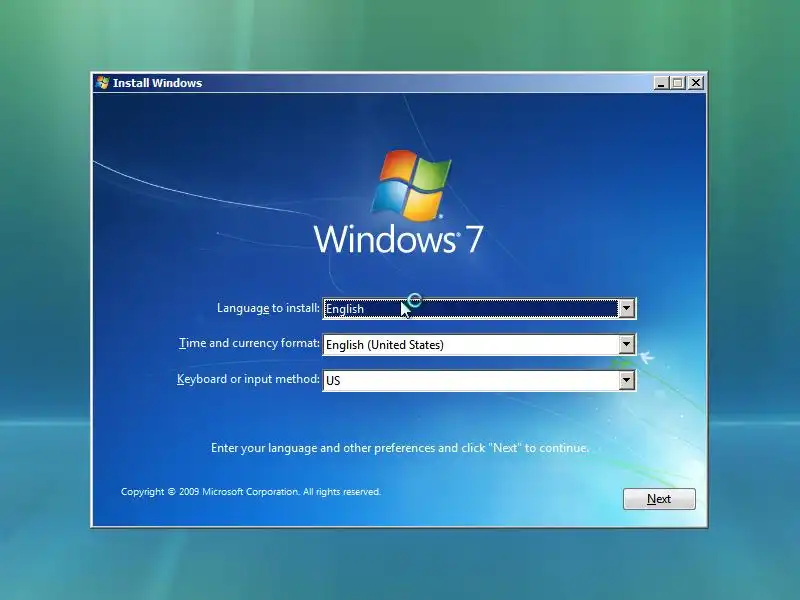The height and width of the screenshot is (600, 800).
Task: Click the Windows 7 wordmark
Action: (398, 239)
